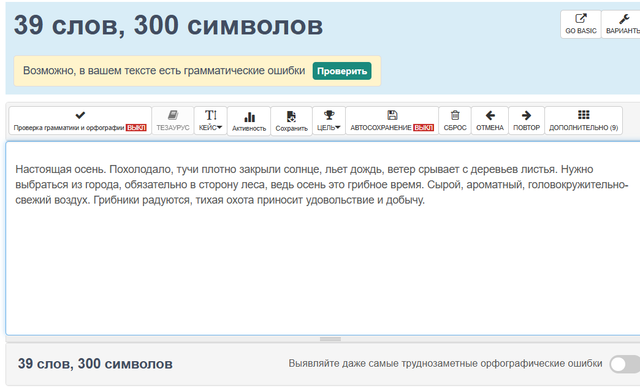Click the 'Выявляйте даже самые труднозаметные' label

click(445, 363)
